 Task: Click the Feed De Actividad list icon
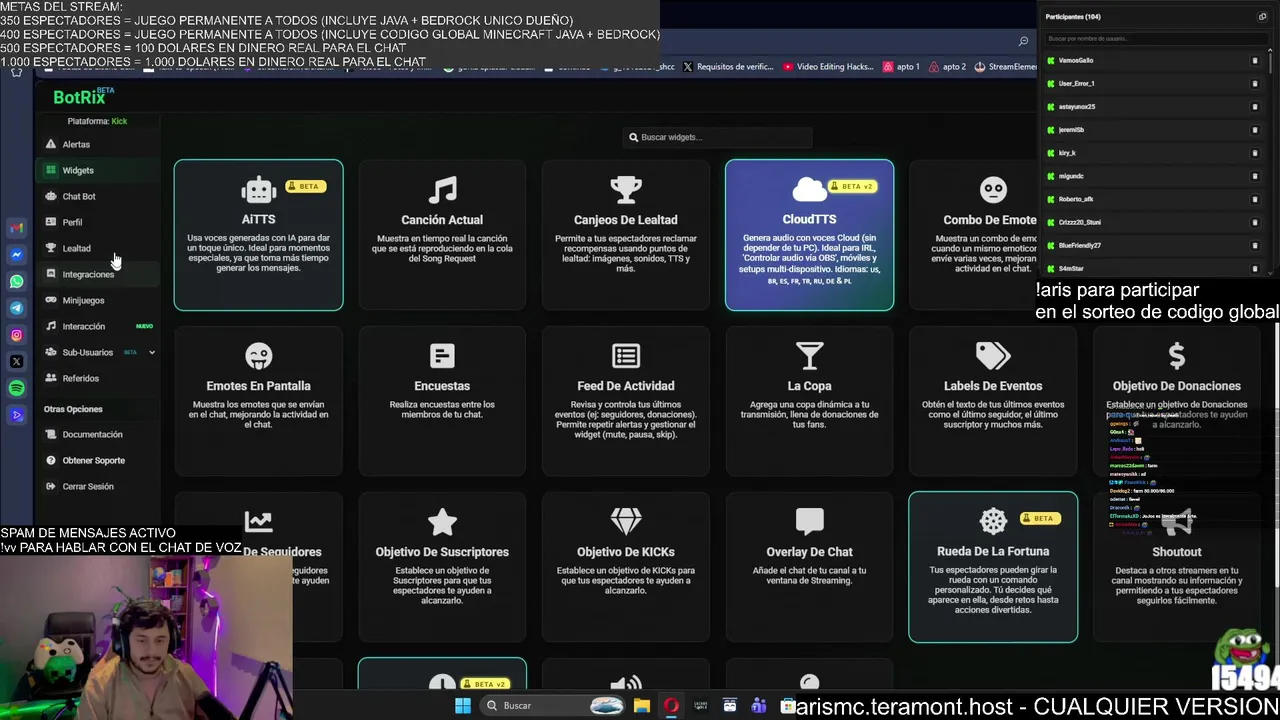[x=626, y=355]
